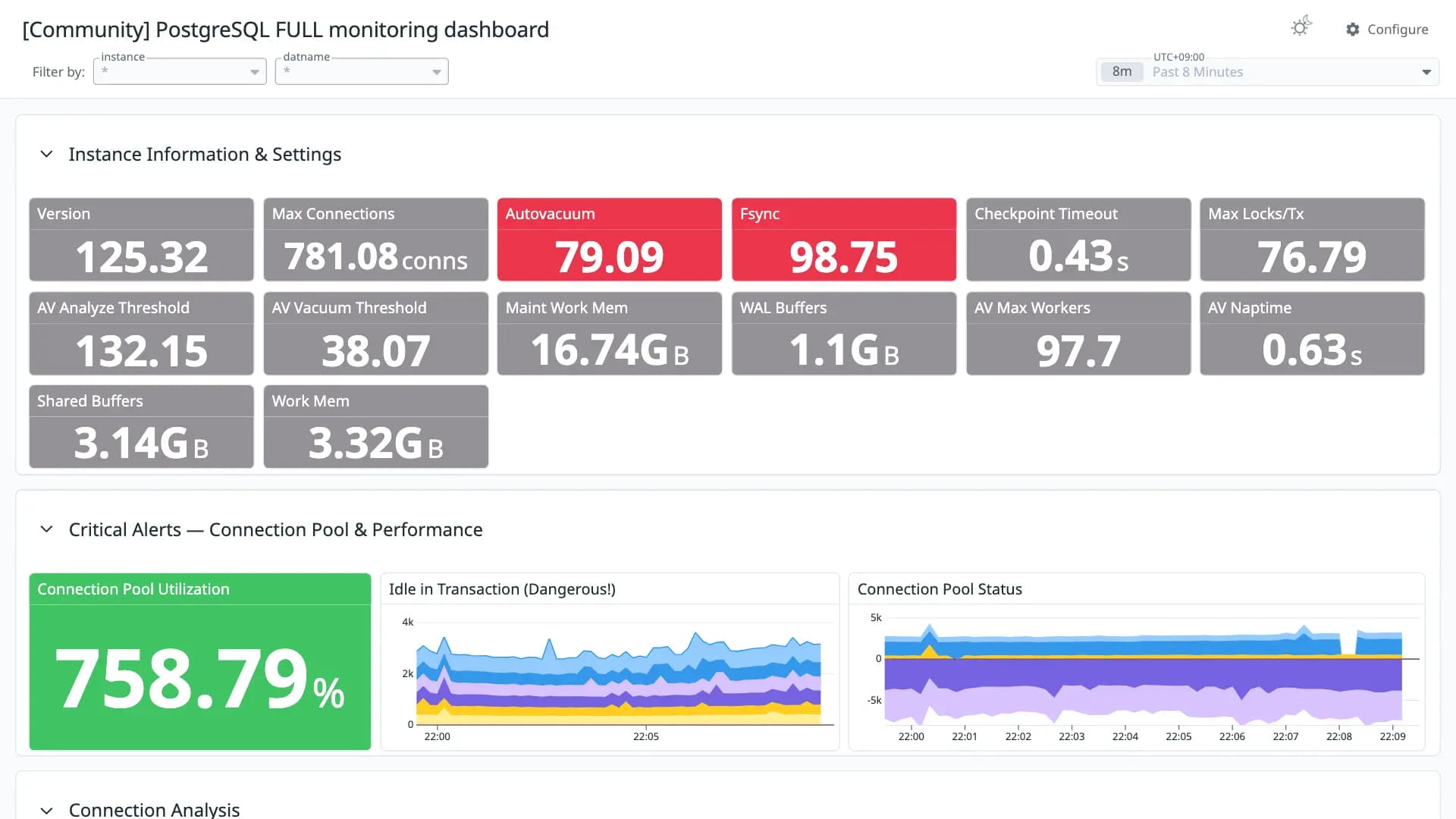This screenshot has height=819, width=1456.
Task: Select the AV Vacuum Threshold tile
Action: tap(376, 334)
